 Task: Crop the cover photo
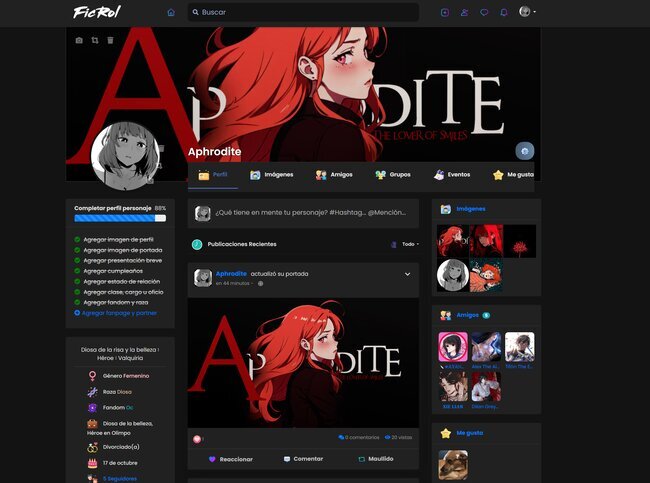(95, 40)
